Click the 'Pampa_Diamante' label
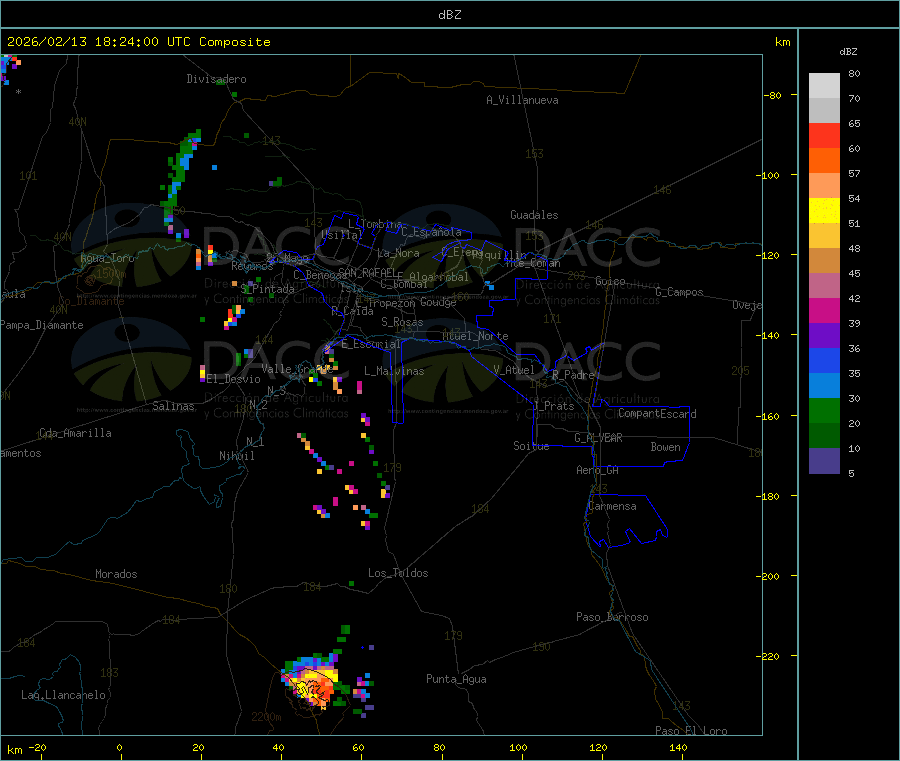Image resolution: width=900 pixels, height=761 pixels. (42, 325)
